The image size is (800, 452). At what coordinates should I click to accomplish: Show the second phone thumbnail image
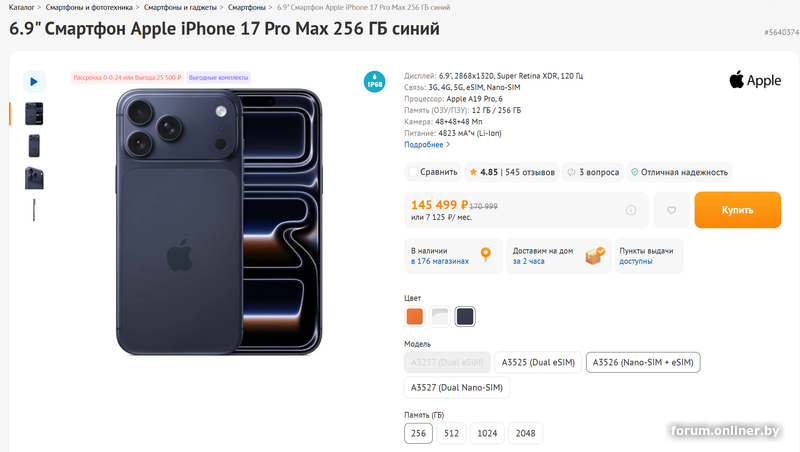(34, 146)
